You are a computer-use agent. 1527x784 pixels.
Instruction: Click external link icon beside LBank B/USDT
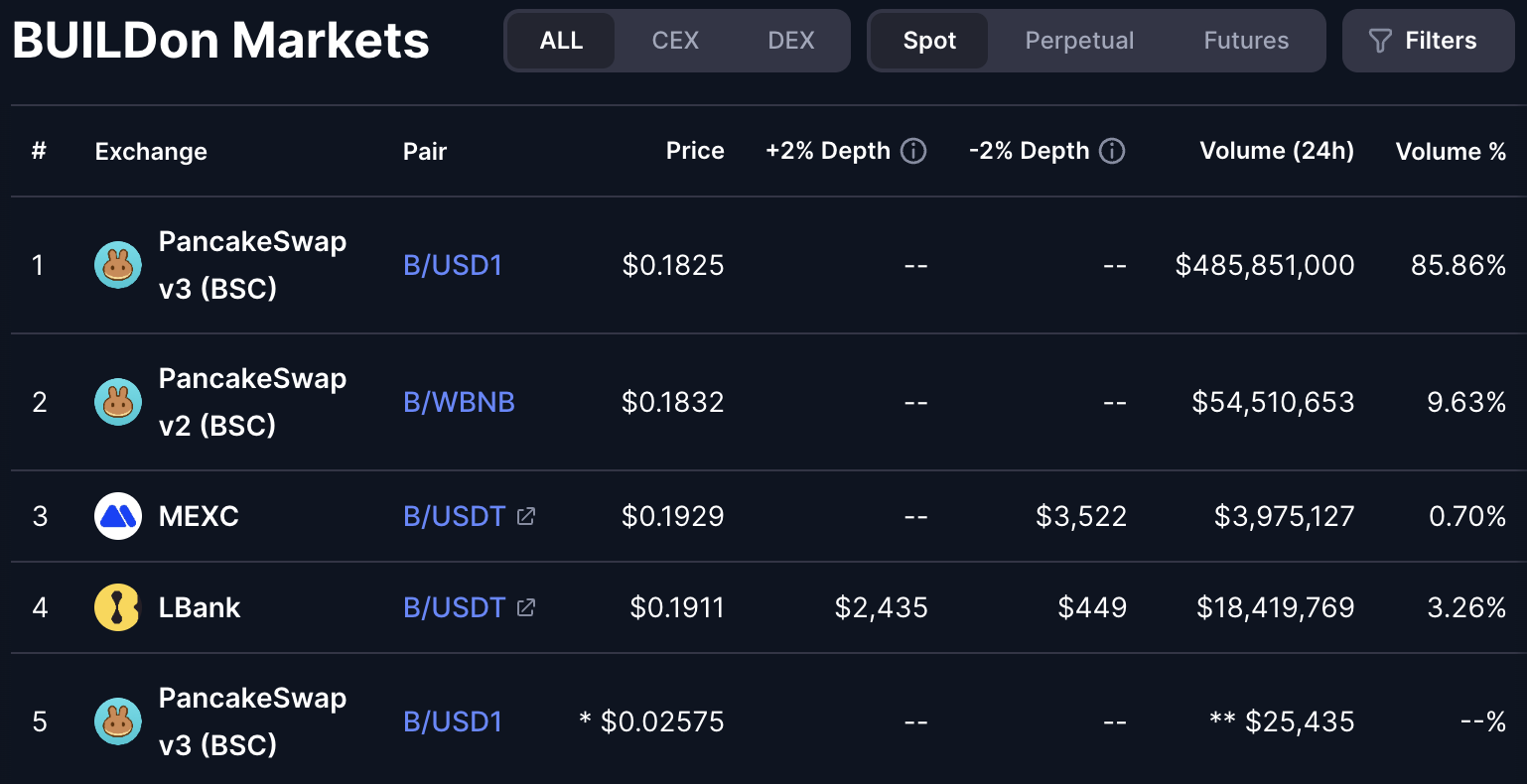tap(526, 607)
